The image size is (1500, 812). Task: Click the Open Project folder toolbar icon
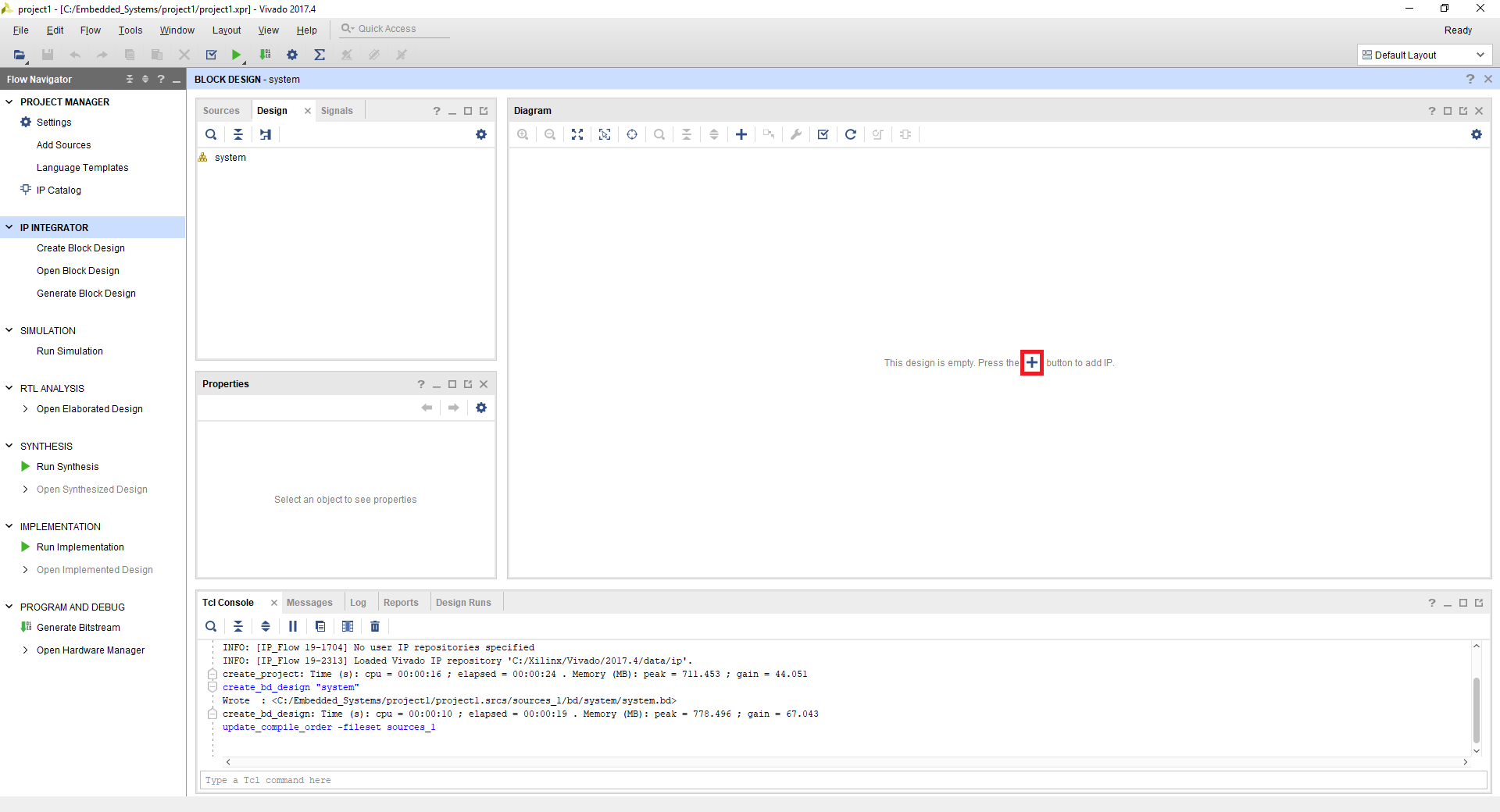point(20,55)
